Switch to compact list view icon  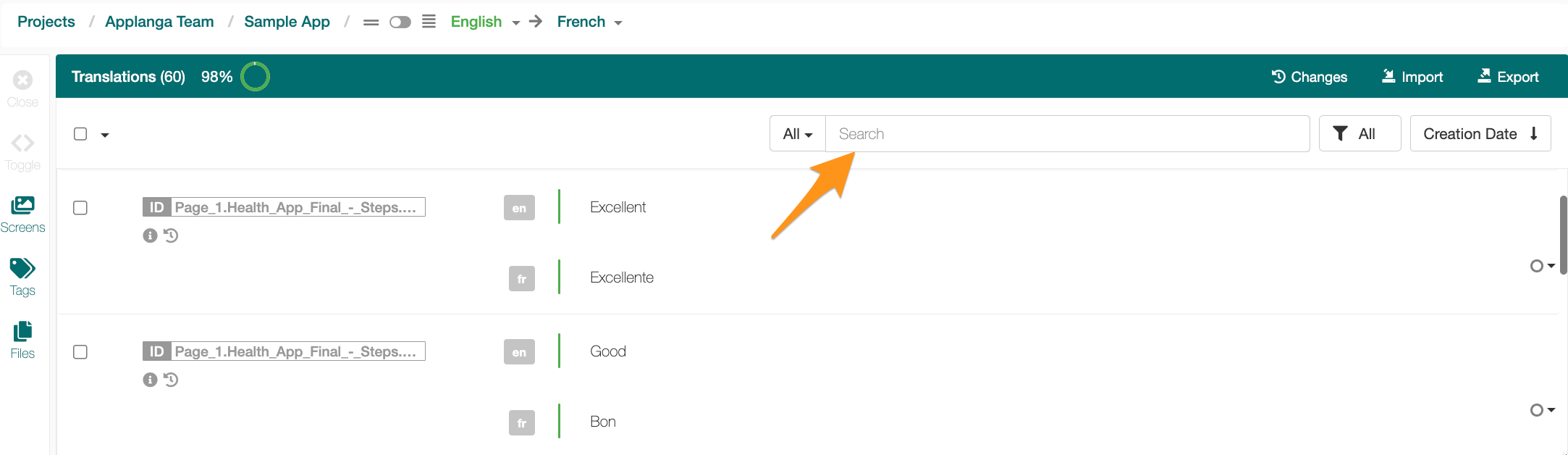coord(371,22)
